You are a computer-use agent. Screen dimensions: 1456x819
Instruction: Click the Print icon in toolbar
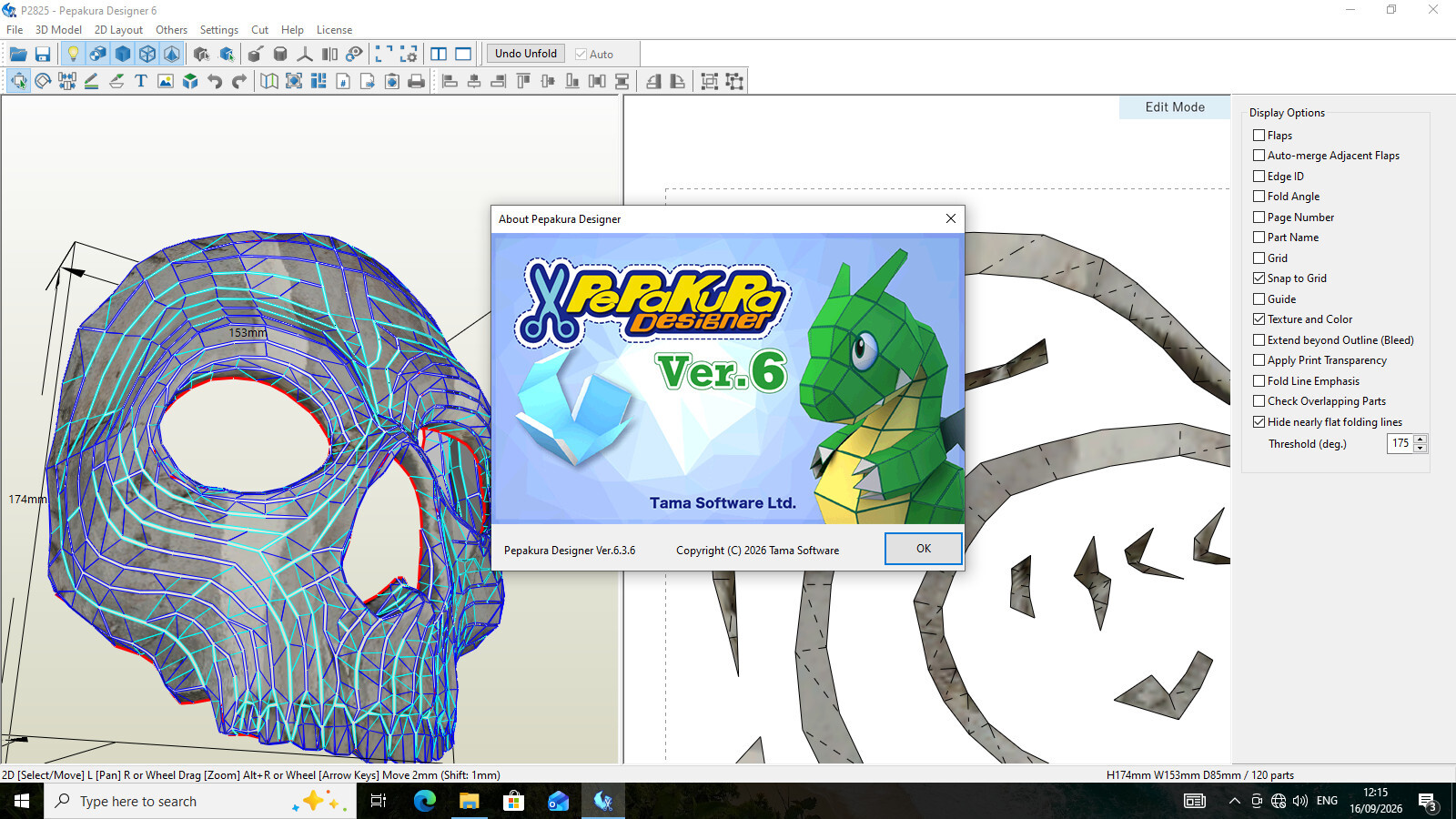tap(417, 81)
